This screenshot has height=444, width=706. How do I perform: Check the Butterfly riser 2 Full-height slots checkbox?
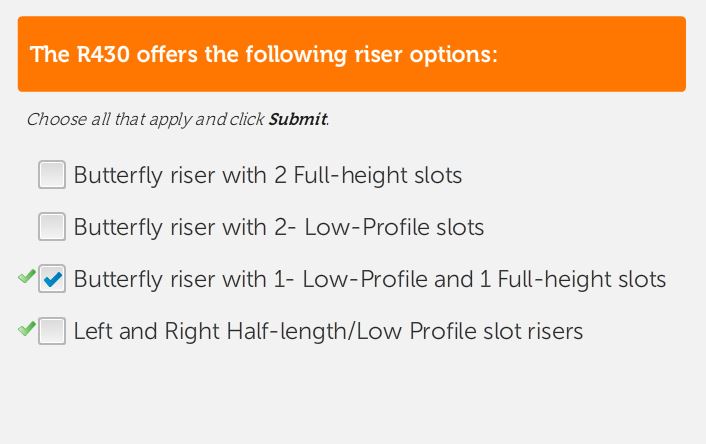52,175
